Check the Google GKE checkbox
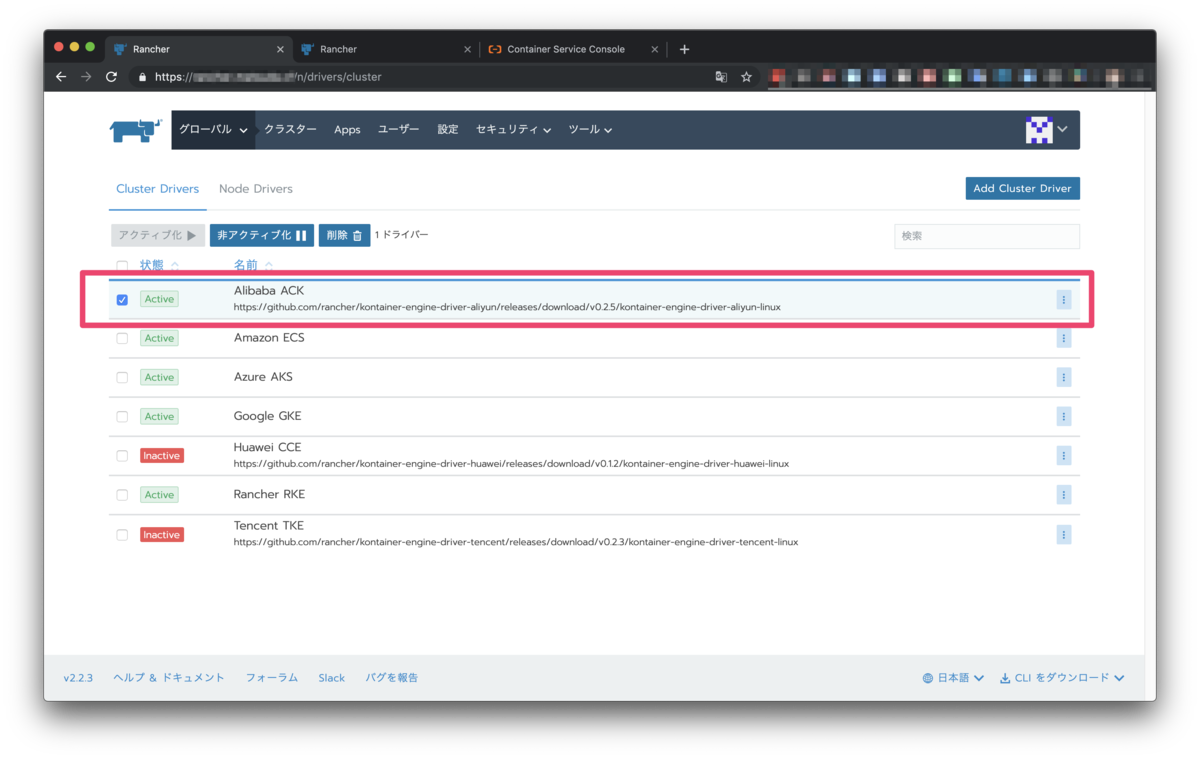The height and width of the screenshot is (759, 1200). click(122, 416)
